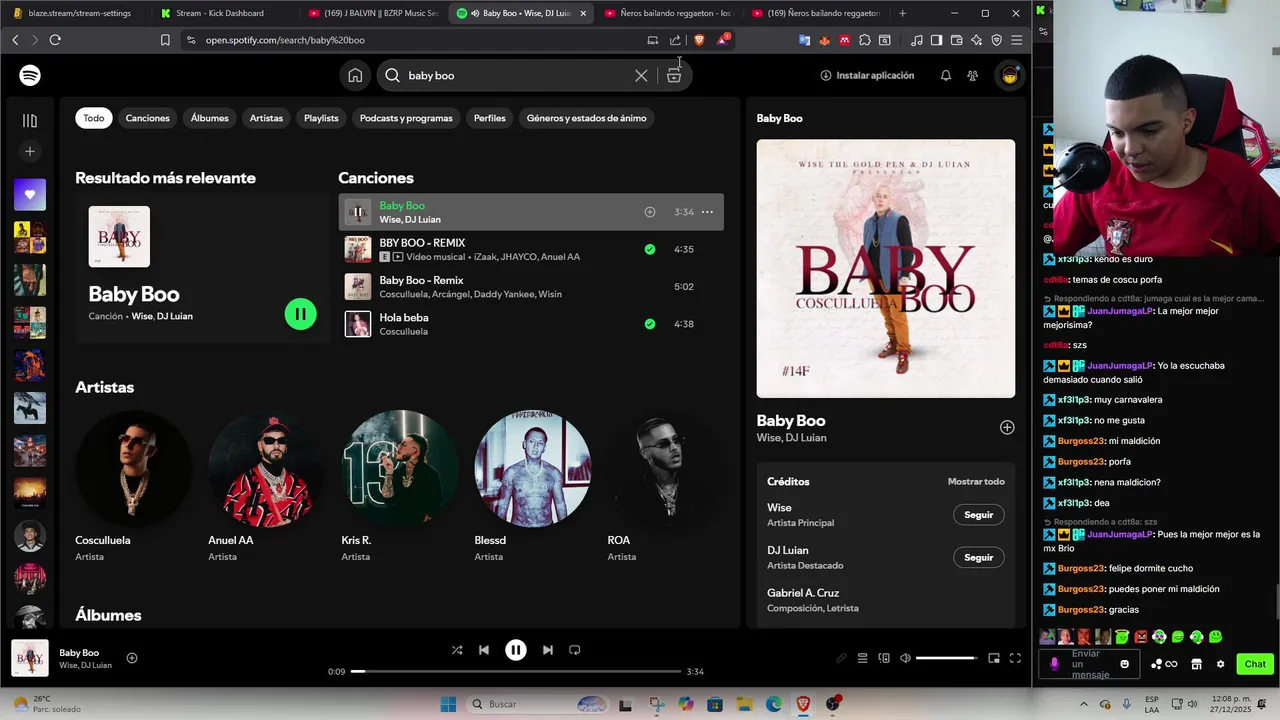Open the Spotify profile avatar menu
1280x720 pixels.
click(x=1010, y=75)
